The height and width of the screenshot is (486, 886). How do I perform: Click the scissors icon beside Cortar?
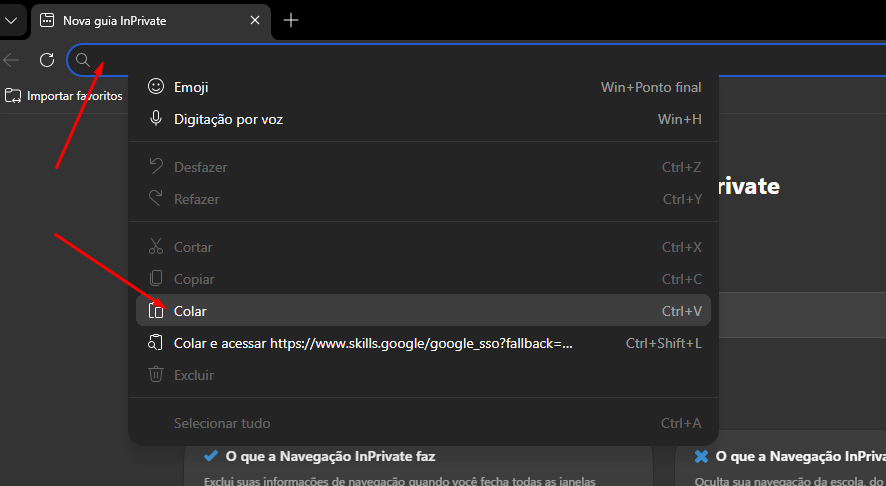(x=156, y=246)
